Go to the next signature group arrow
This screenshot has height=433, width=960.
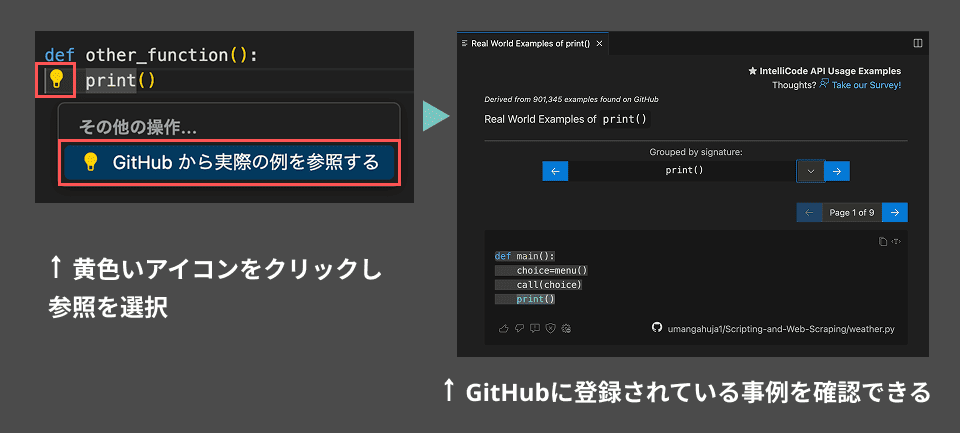point(837,171)
